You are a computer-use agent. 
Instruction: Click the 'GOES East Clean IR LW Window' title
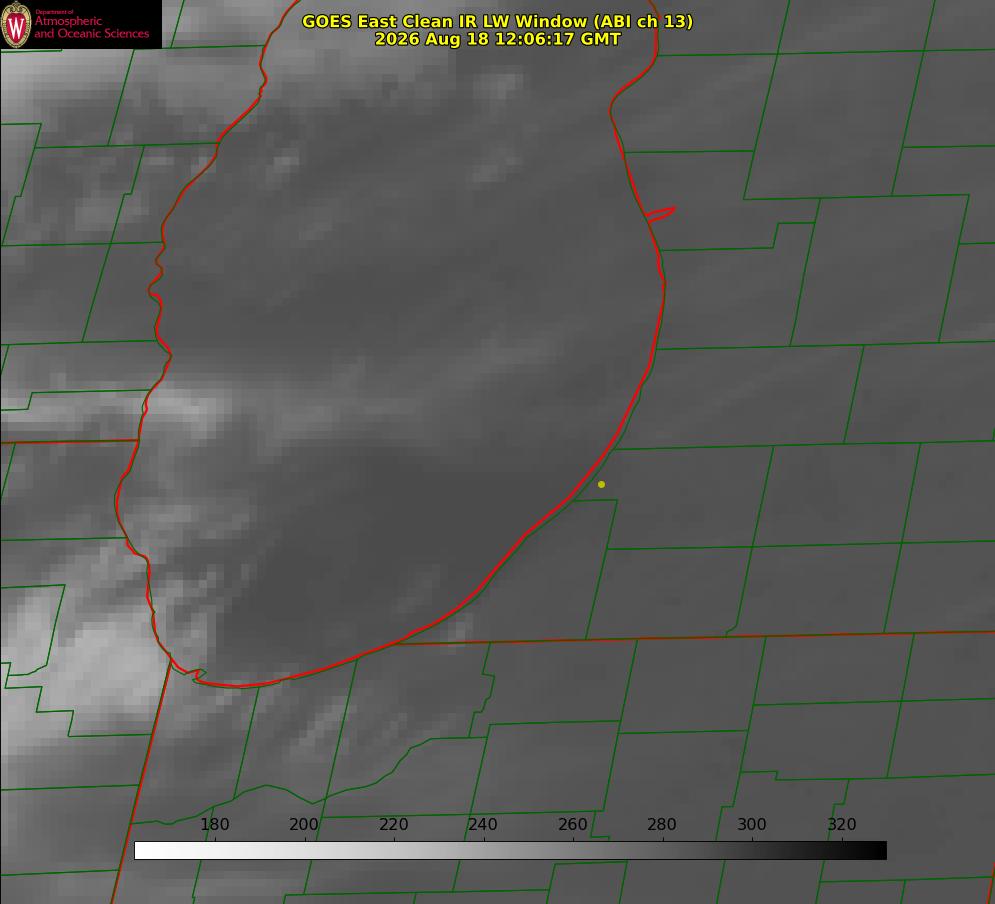click(x=497, y=21)
